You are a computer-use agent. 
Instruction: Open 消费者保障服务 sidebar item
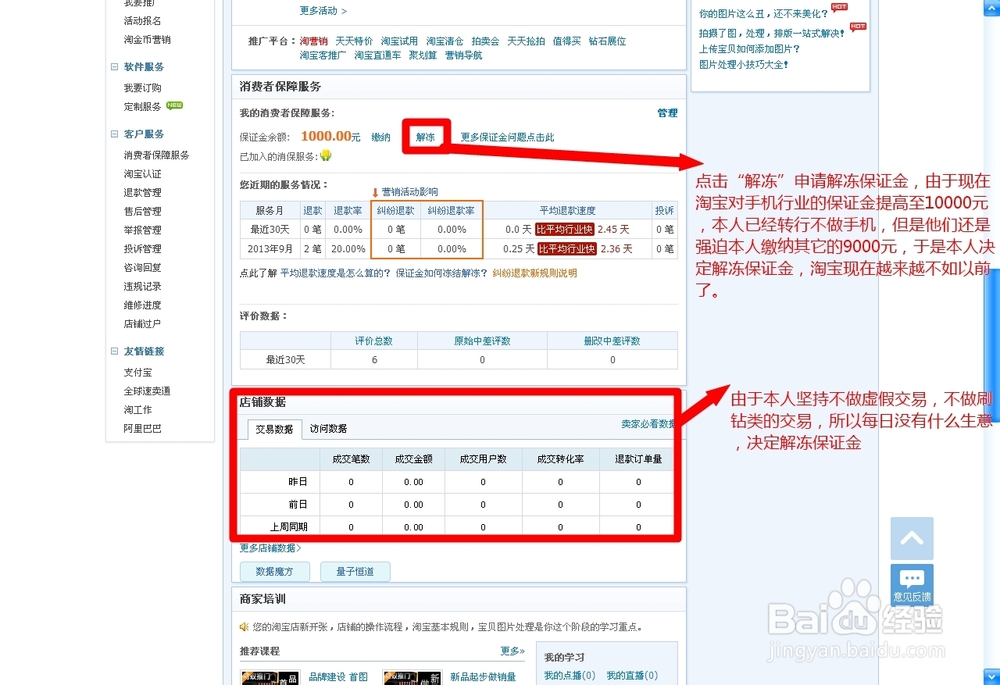point(156,155)
